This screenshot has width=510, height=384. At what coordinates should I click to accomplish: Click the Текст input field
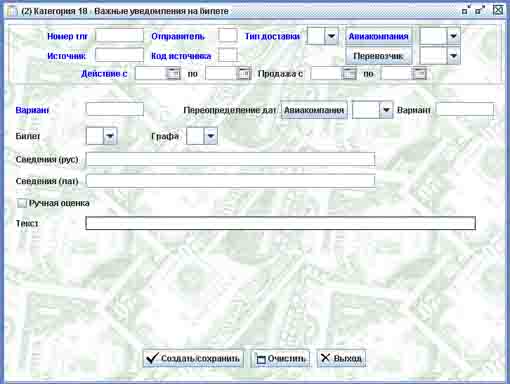tap(280, 223)
